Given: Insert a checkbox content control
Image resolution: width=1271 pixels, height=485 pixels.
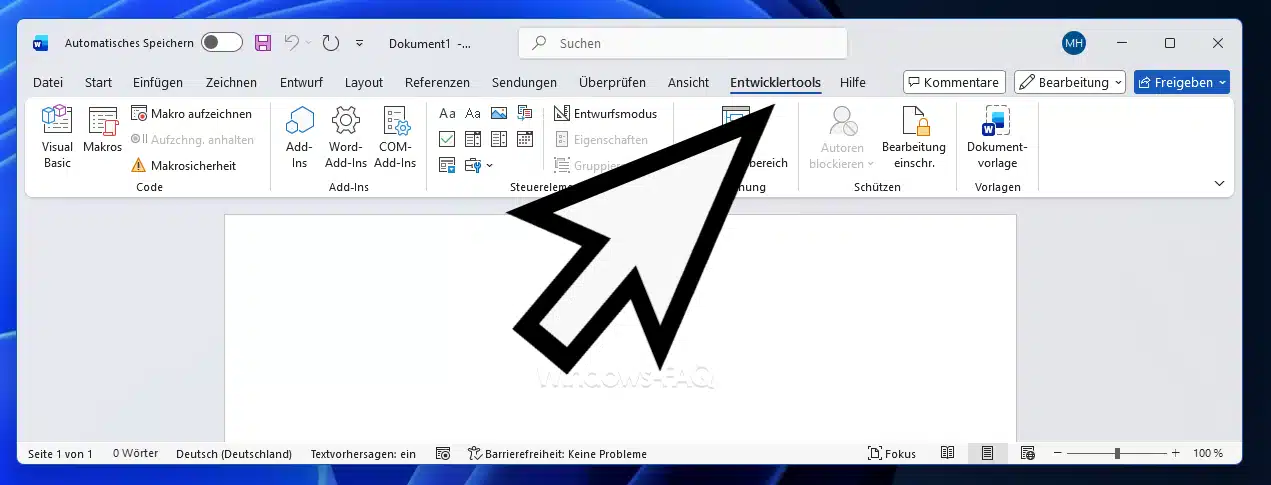Looking at the screenshot, I should (x=447, y=139).
